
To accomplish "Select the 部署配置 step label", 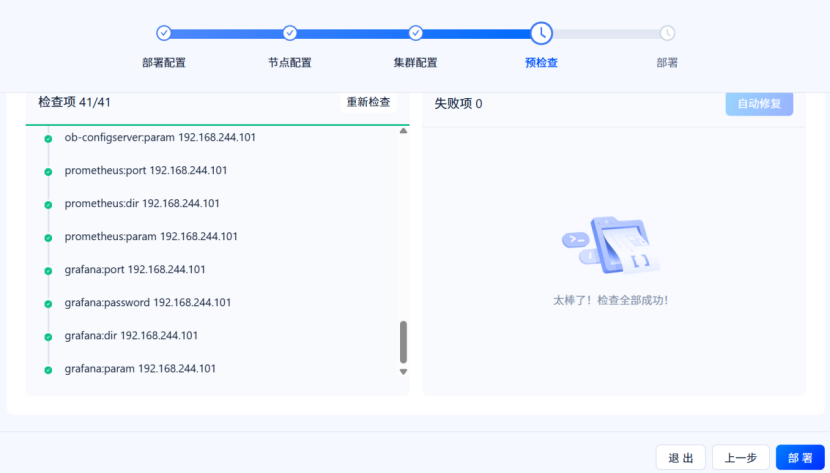I will [164, 63].
